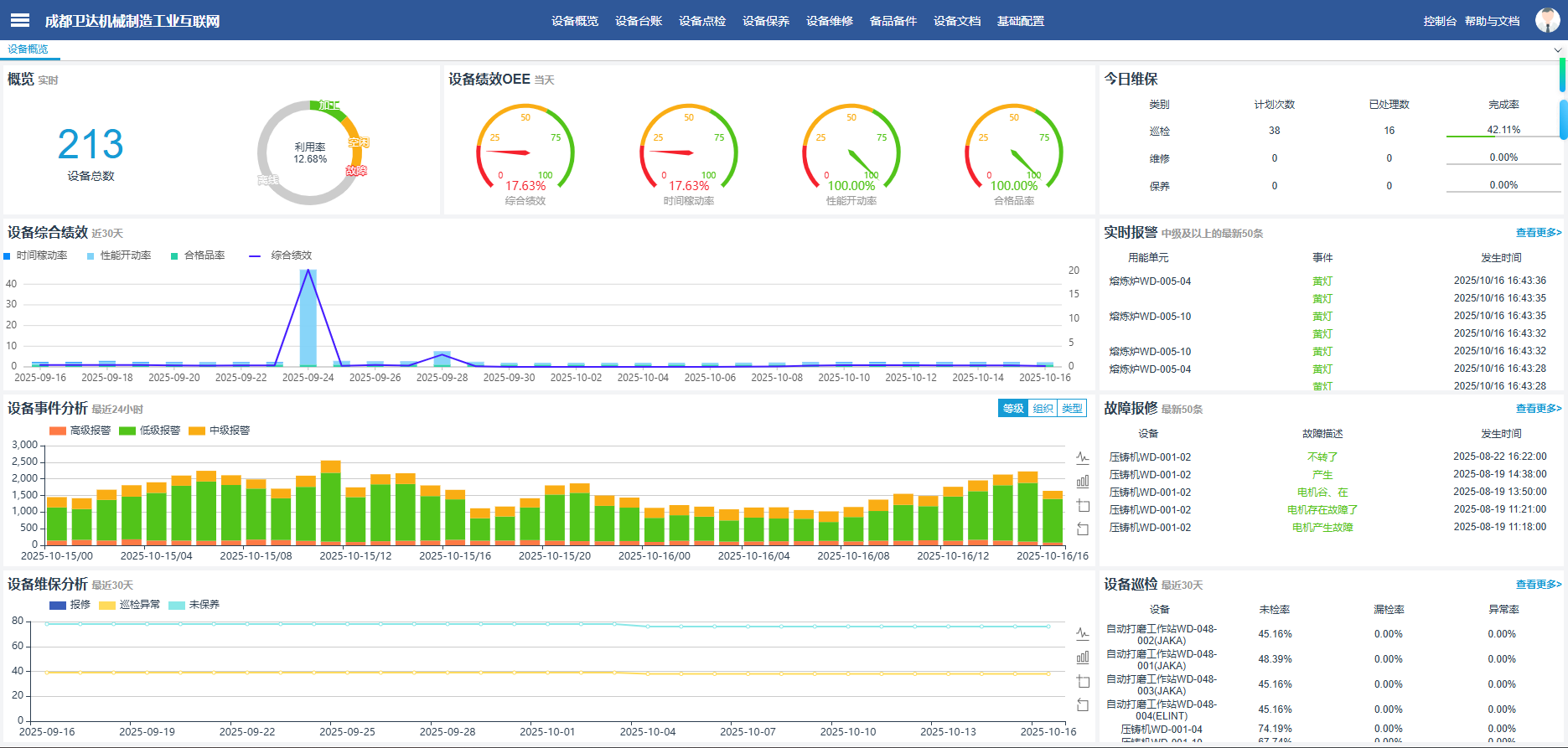The width and height of the screenshot is (1568, 748).
Task: Restore the 设备事件分析 chart
Action: click(x=1083, y=529)
